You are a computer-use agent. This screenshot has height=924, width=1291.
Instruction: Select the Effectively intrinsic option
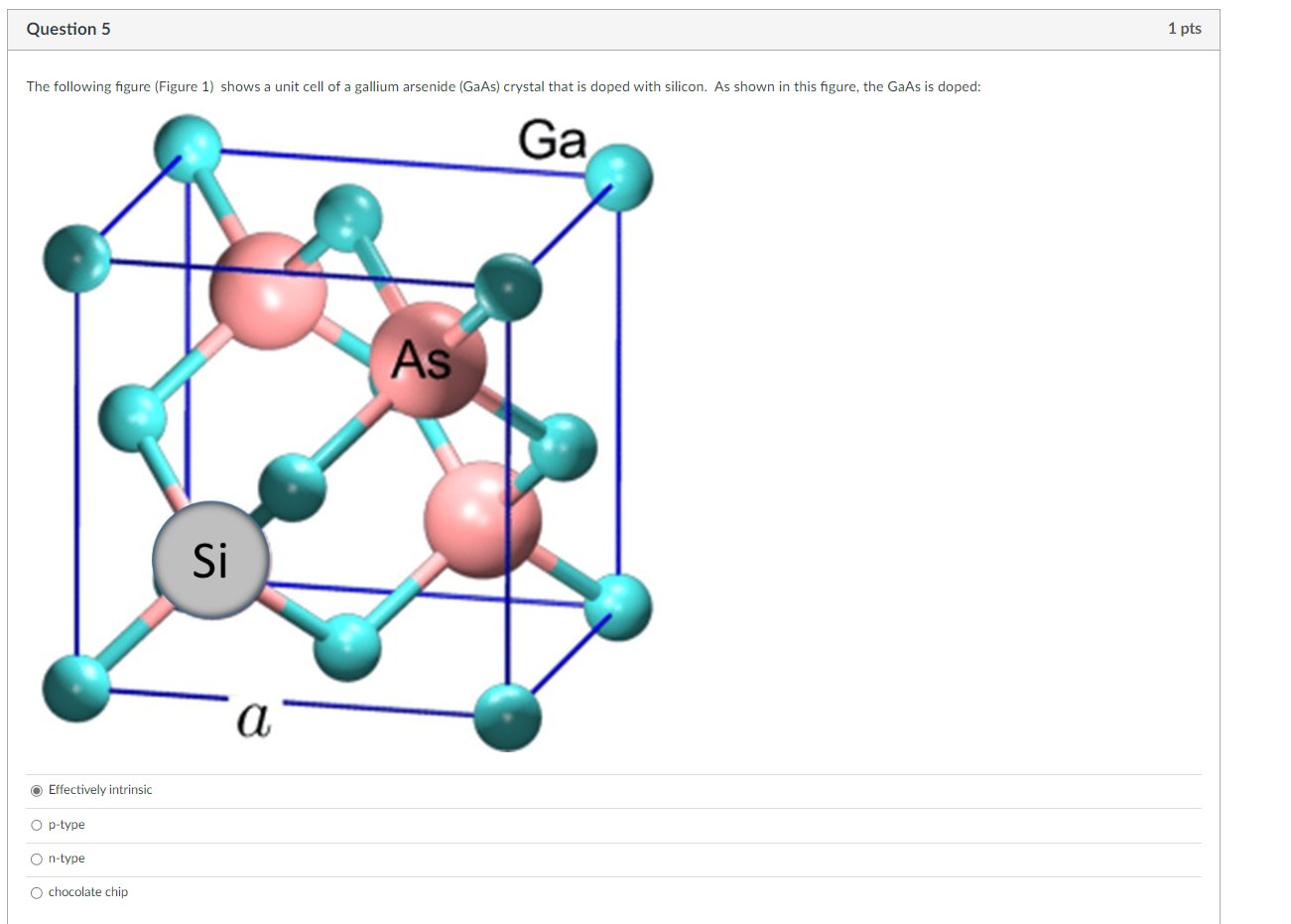[37, 790]
